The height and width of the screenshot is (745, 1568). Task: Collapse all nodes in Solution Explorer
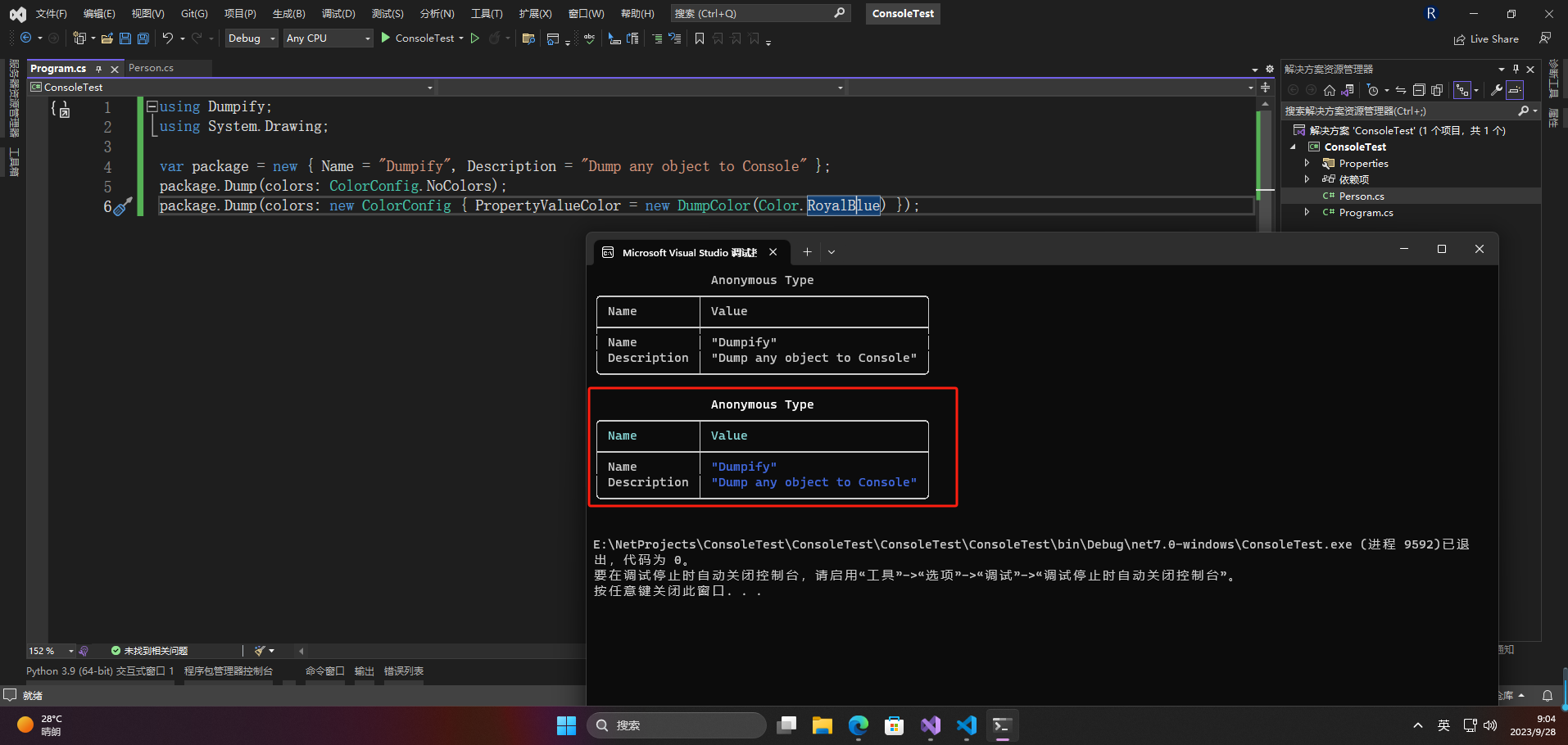pos(1419,90)
